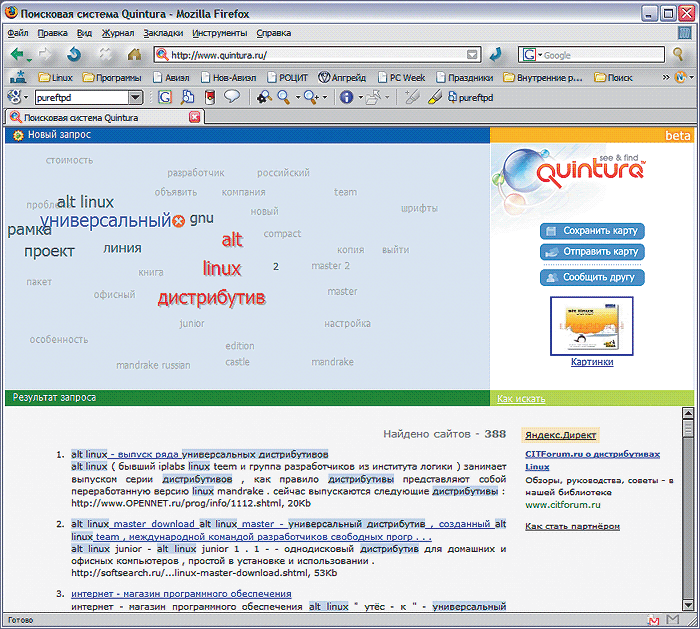Open the Справка menu
The height and width of the screenshot is (629, 700).
coord(274,33)
